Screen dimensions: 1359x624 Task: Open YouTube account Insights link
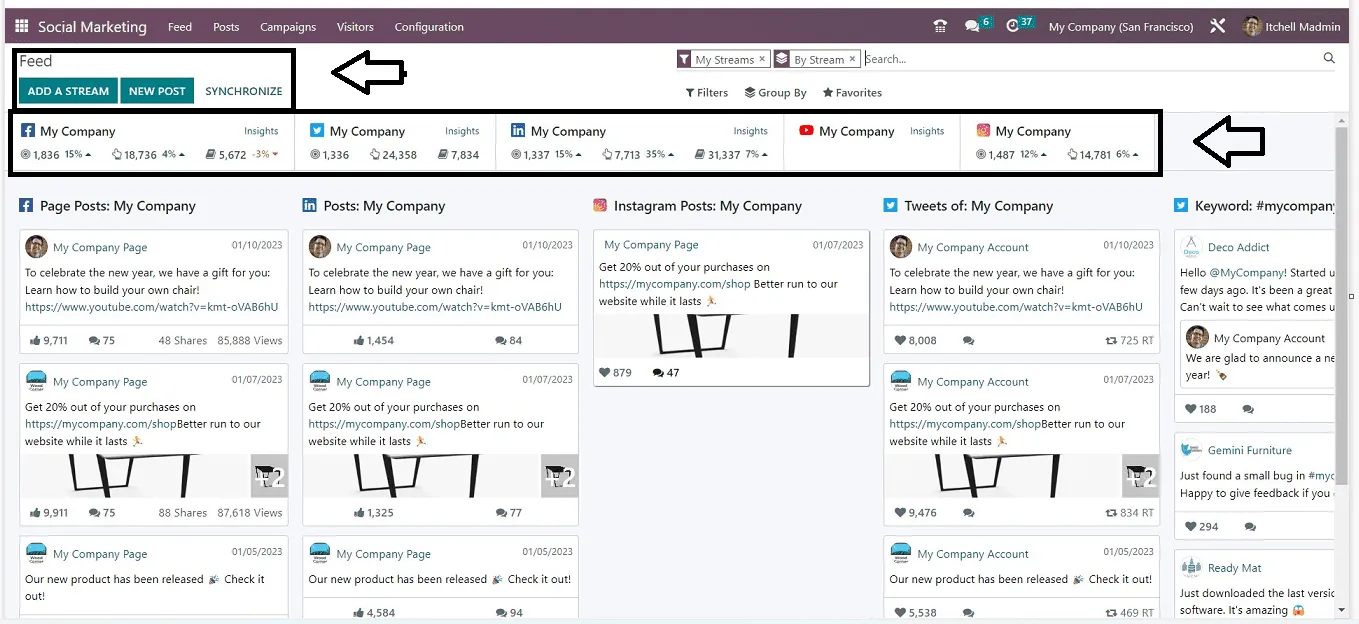[x=927, y=131]
